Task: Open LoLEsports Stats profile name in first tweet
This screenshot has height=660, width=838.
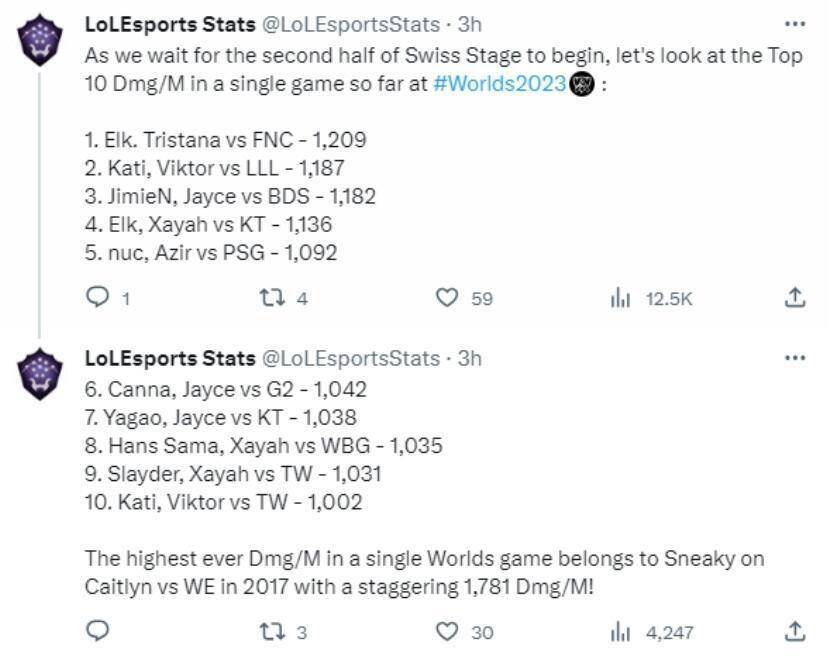Action: [170, 25]
